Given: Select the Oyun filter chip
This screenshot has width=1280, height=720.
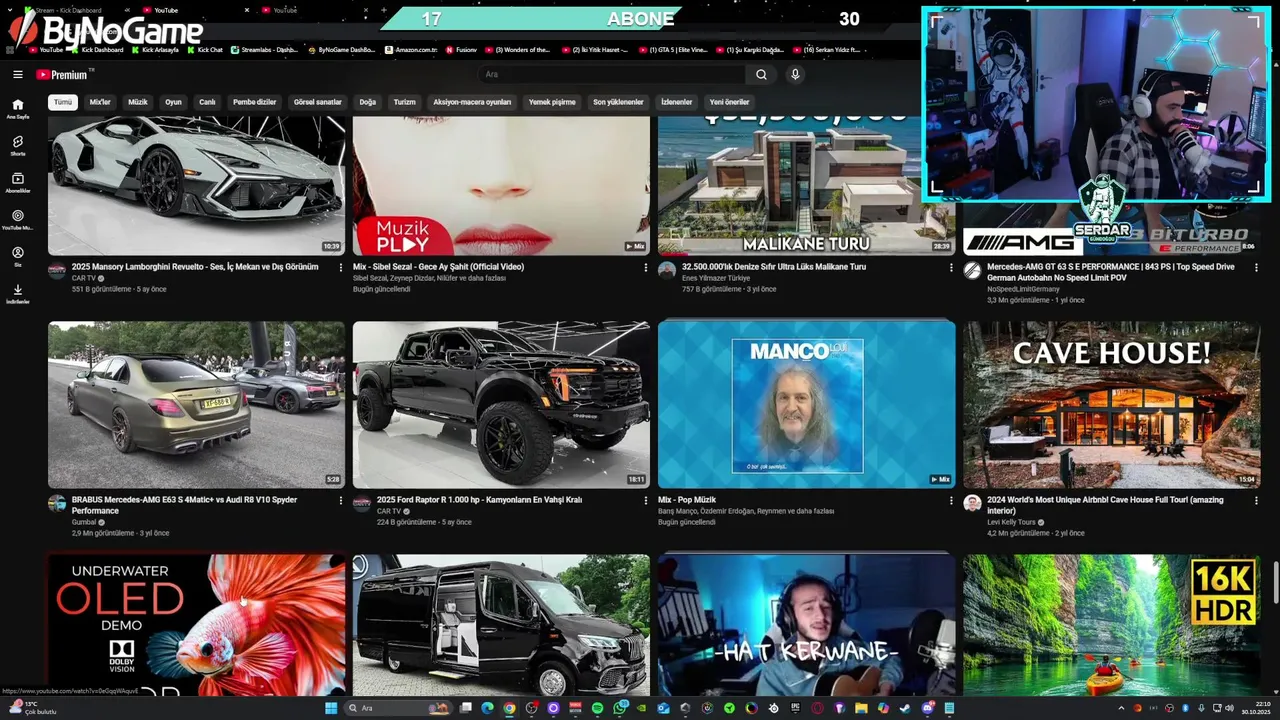Looking at the screenshot, I should [173, 102].
